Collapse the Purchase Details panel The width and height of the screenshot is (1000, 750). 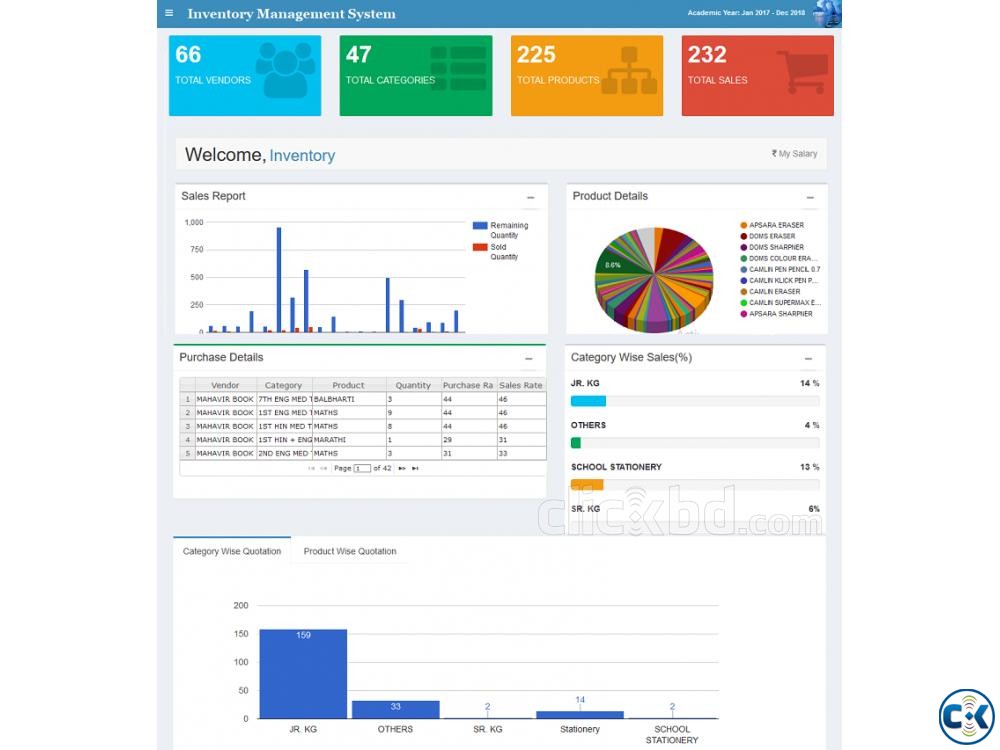coord(529,359)
